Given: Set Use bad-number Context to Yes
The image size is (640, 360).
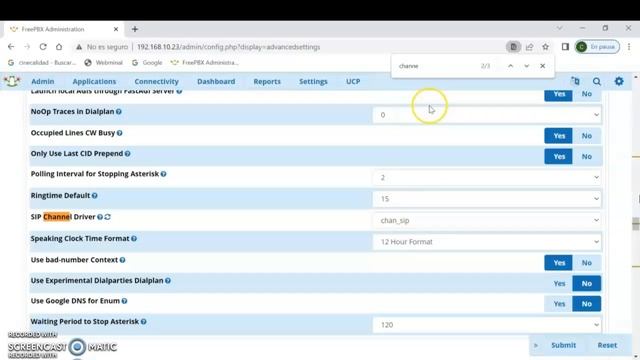Looking at the screenshot, I should pos(558,262).
